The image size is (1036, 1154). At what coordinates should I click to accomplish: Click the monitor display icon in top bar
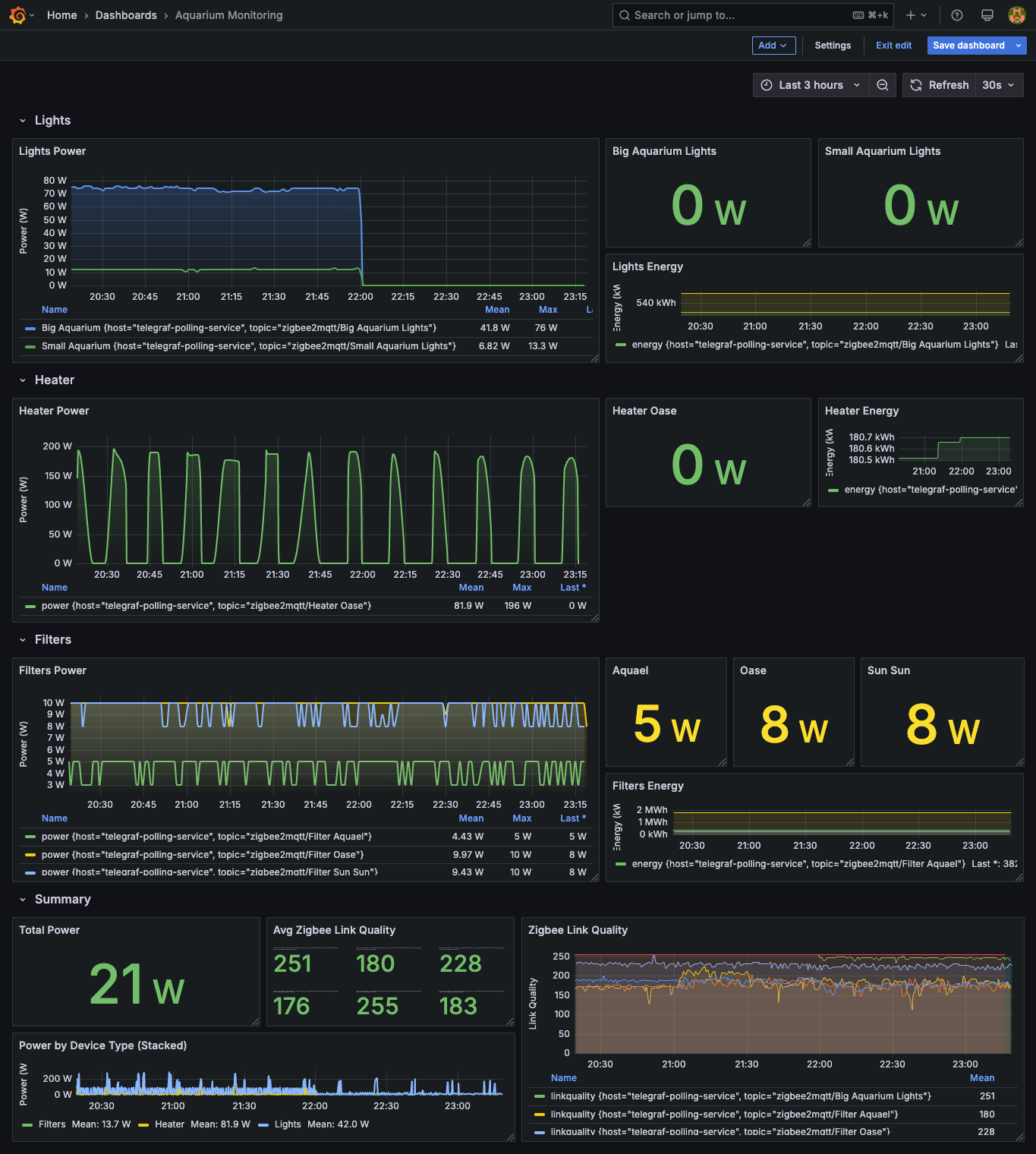coord(987,14)
